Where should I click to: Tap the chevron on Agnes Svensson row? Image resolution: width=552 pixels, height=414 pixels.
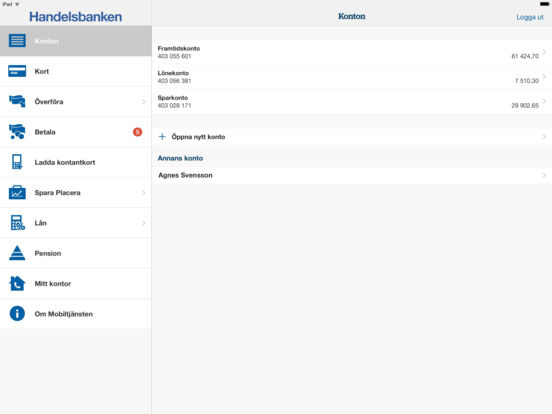point(544,175)
